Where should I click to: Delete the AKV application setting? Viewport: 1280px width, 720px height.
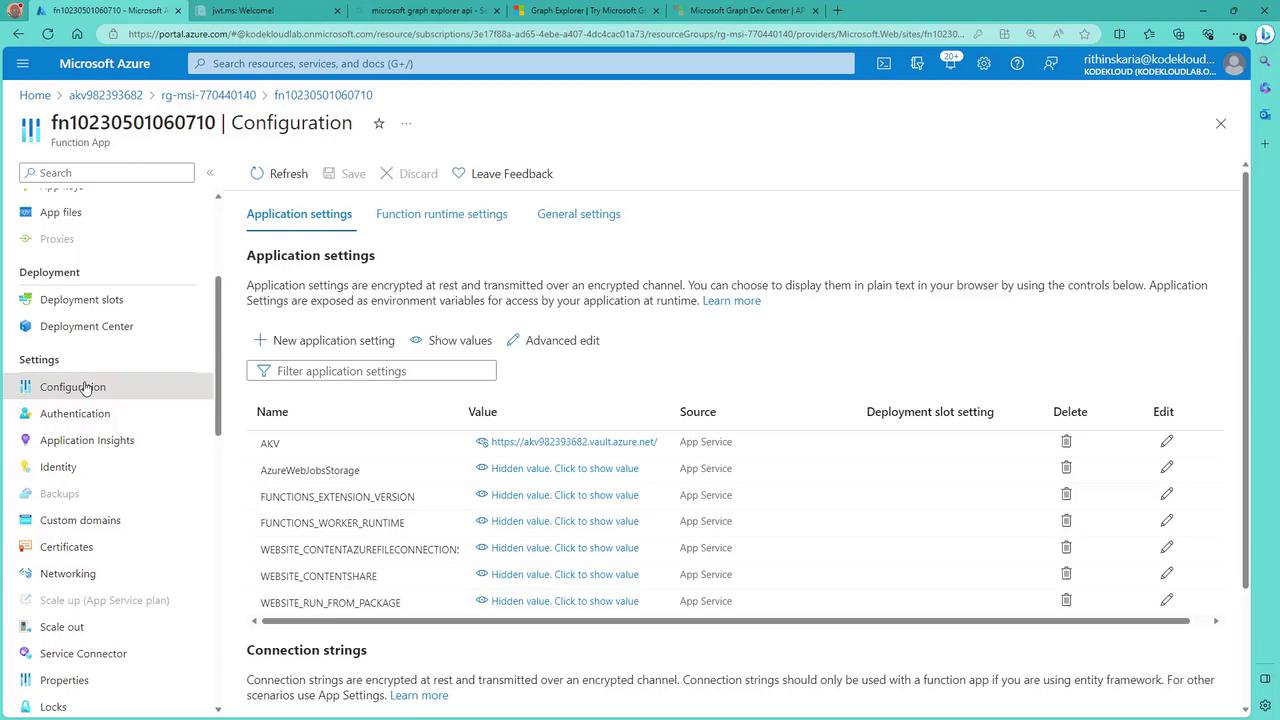pos(1066,441)
